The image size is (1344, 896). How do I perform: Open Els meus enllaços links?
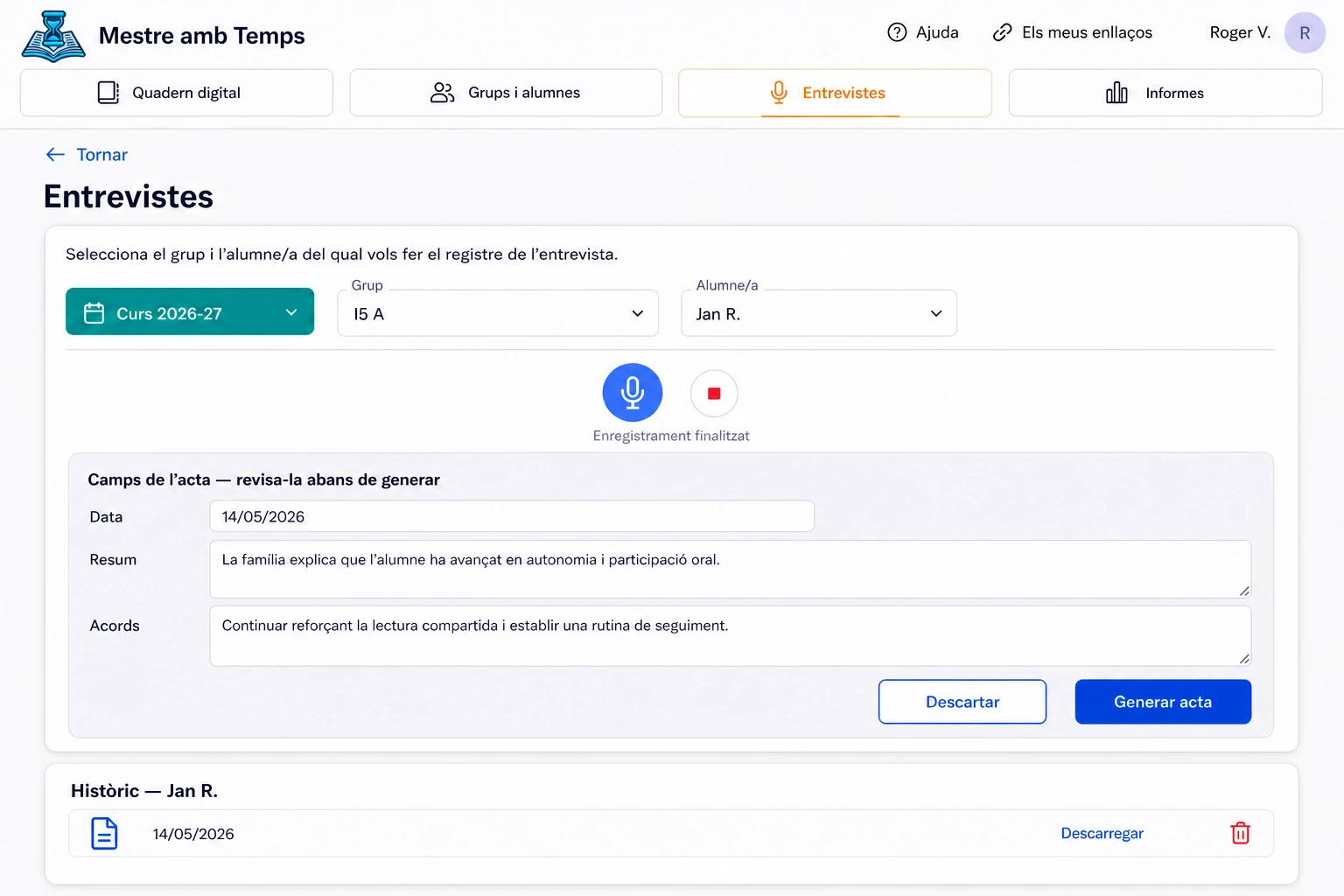(1073, 32)
